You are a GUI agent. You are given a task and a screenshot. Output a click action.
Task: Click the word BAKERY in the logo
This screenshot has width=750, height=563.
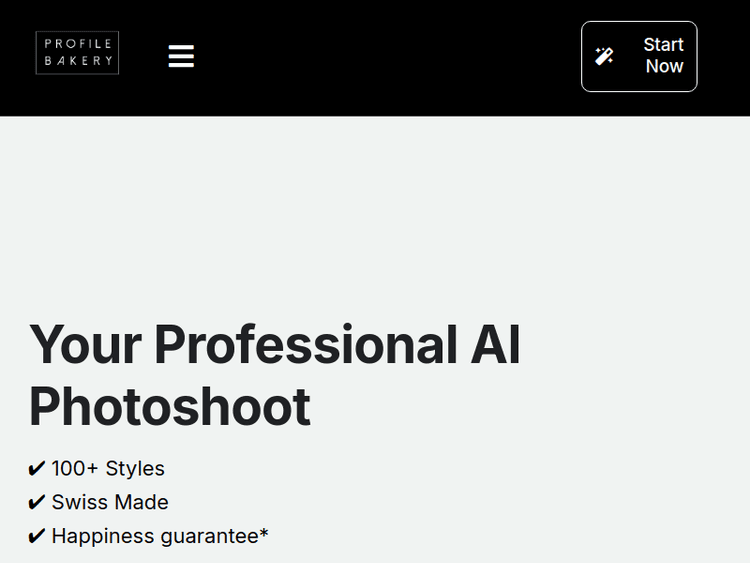(x=77, y=62)
